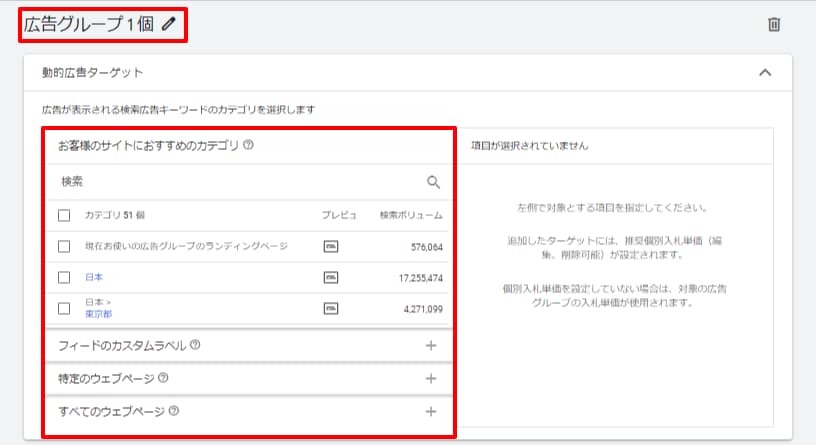Check the select-all カテゴリ 51 個 checkbox

(x=64, y=215)
